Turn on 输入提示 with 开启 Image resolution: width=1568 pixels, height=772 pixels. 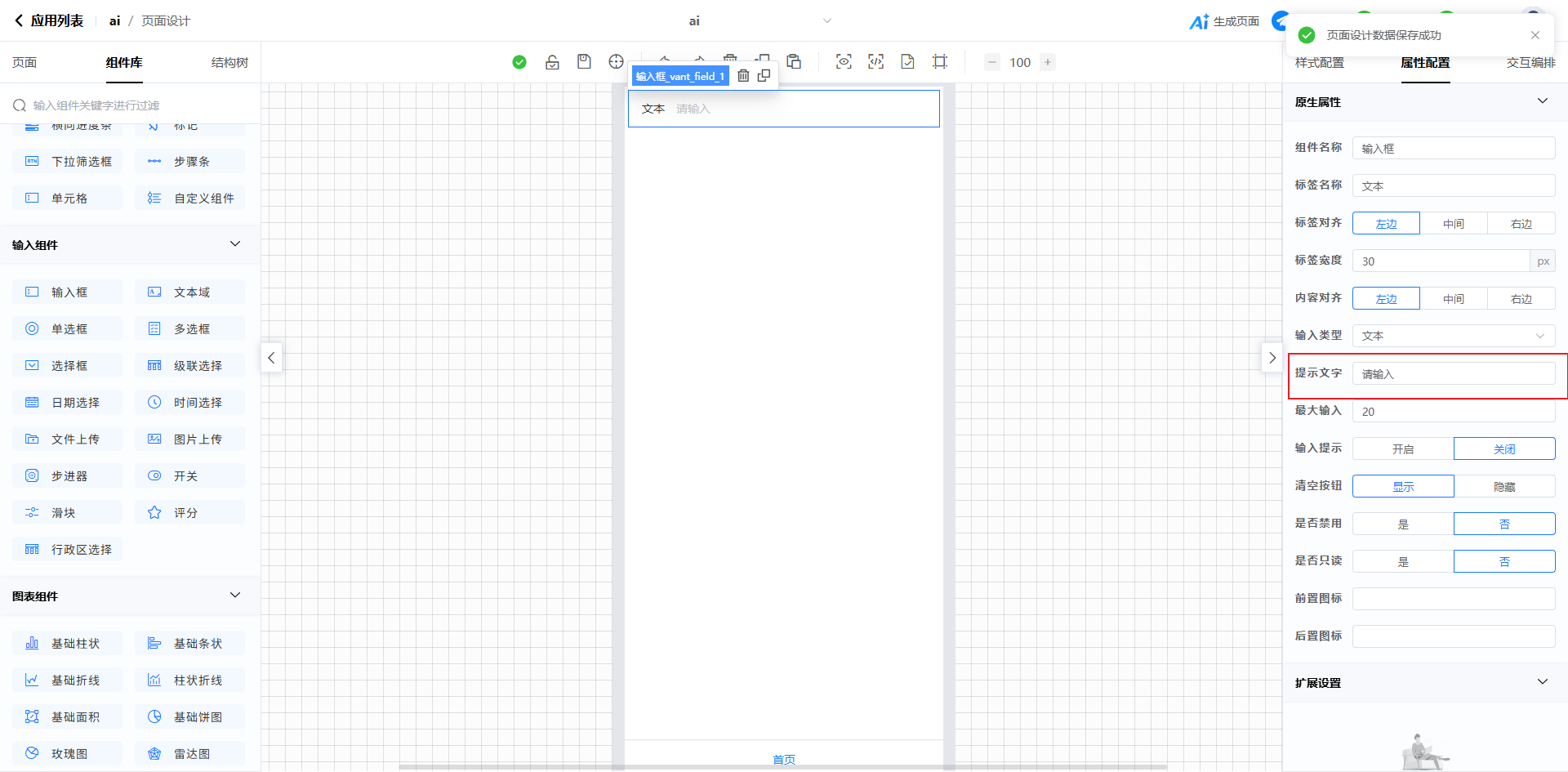tap(1402, 448)
